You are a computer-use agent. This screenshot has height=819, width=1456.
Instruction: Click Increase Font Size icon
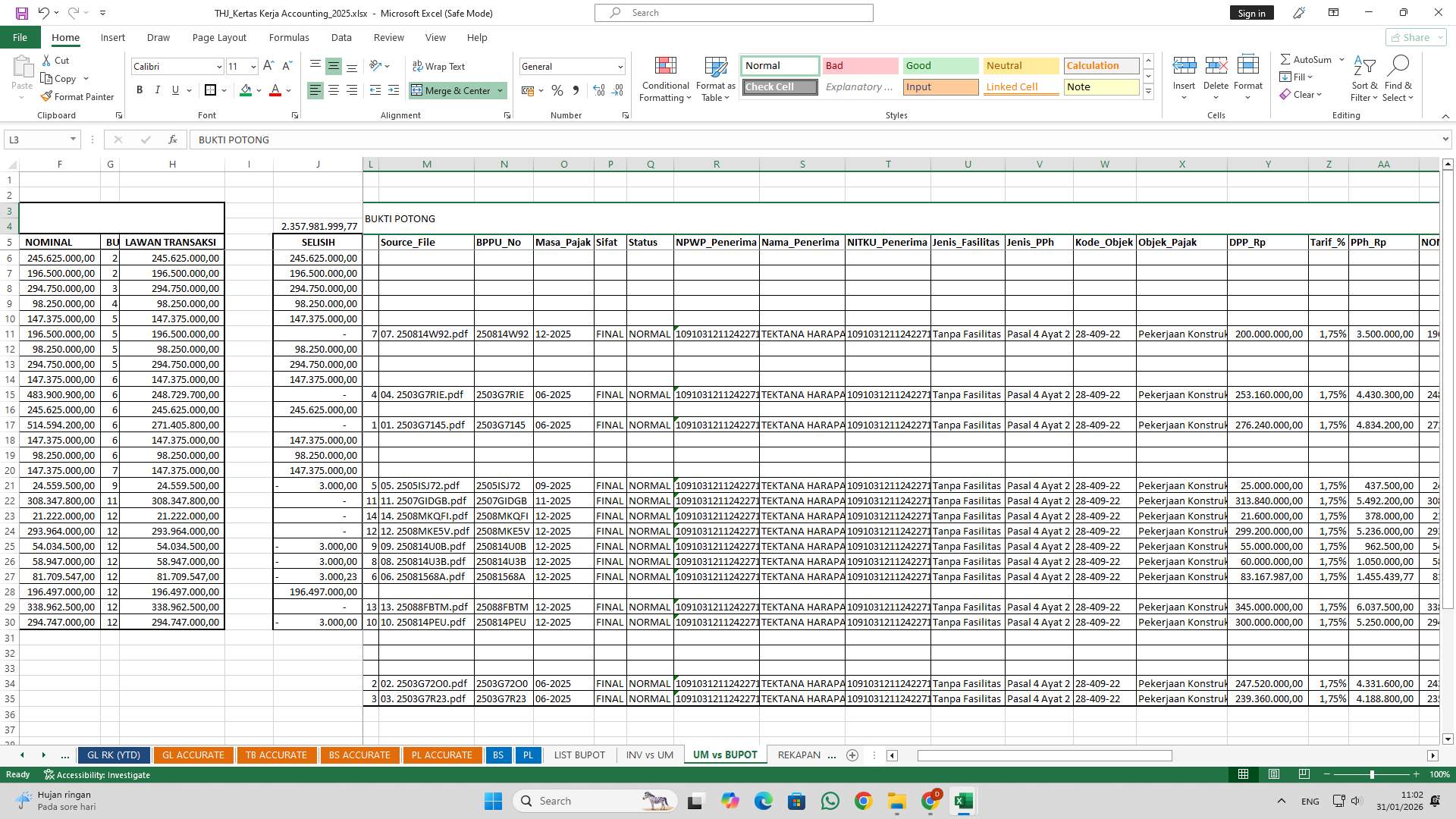pyautogui.click(x=268, y=66)
